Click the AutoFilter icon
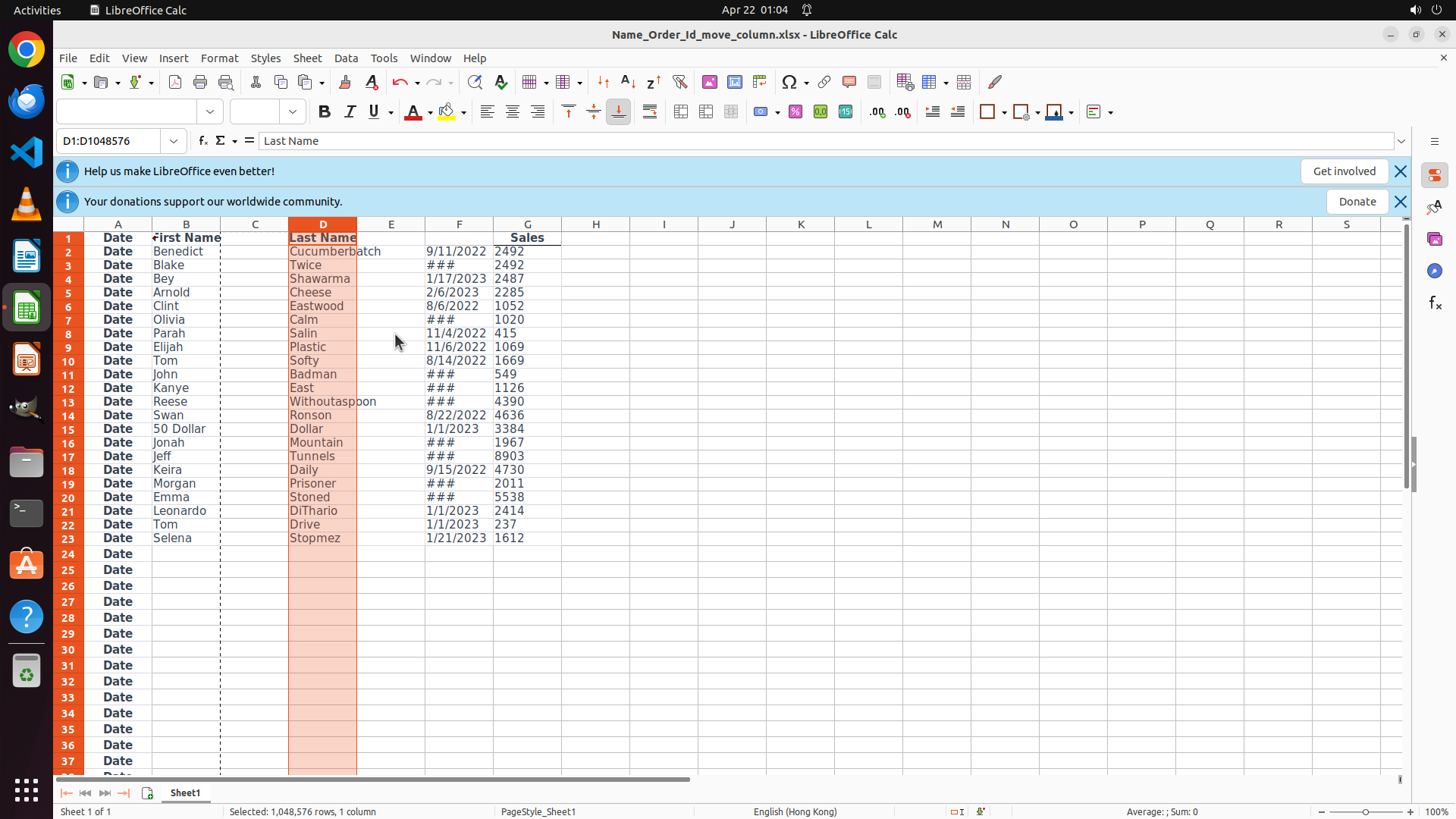This screenshot has width=1456, height=819. point(679,82)
